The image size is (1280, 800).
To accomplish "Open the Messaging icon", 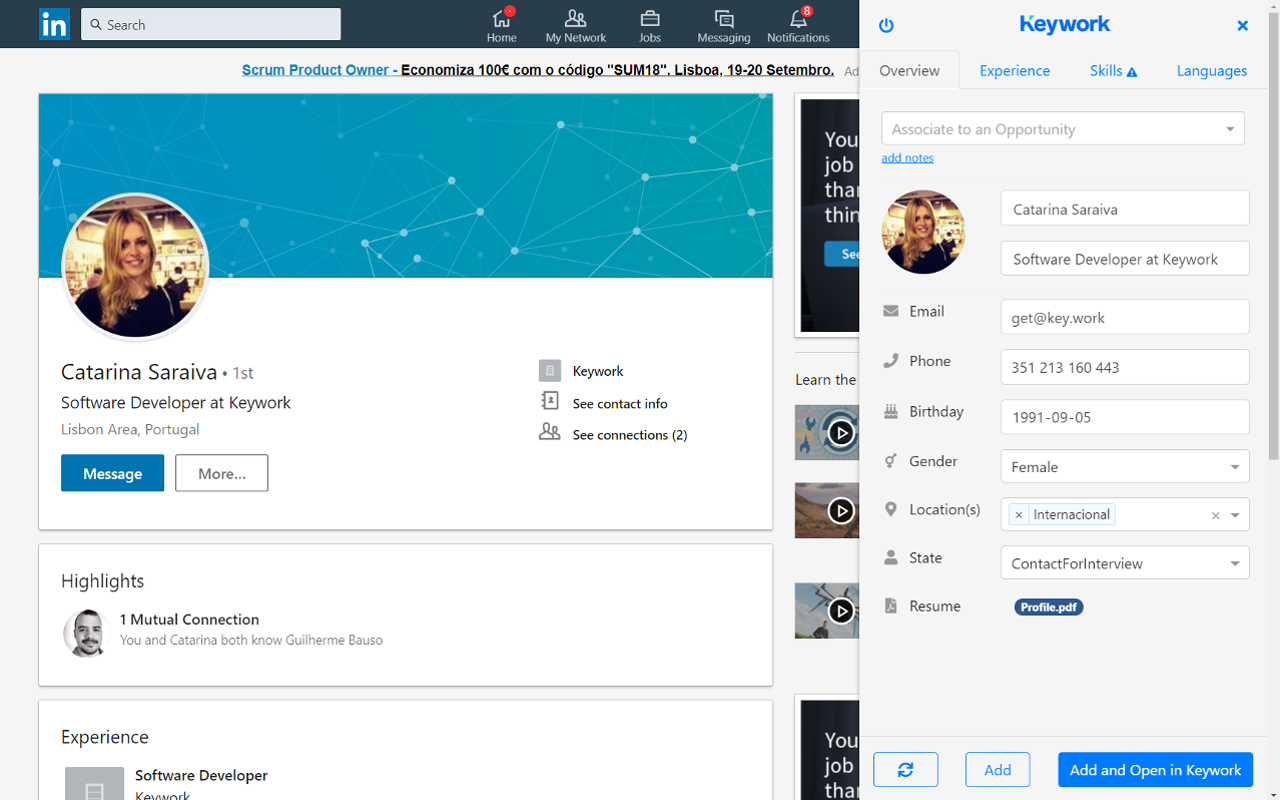I will (x=724, y=18).
